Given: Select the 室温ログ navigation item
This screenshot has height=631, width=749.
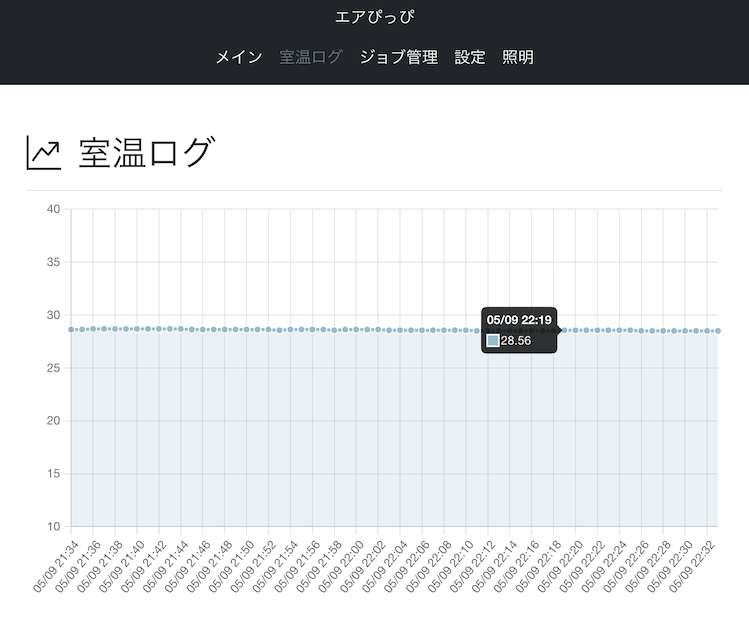Looking at the screenshot, I should pos(310,57).
